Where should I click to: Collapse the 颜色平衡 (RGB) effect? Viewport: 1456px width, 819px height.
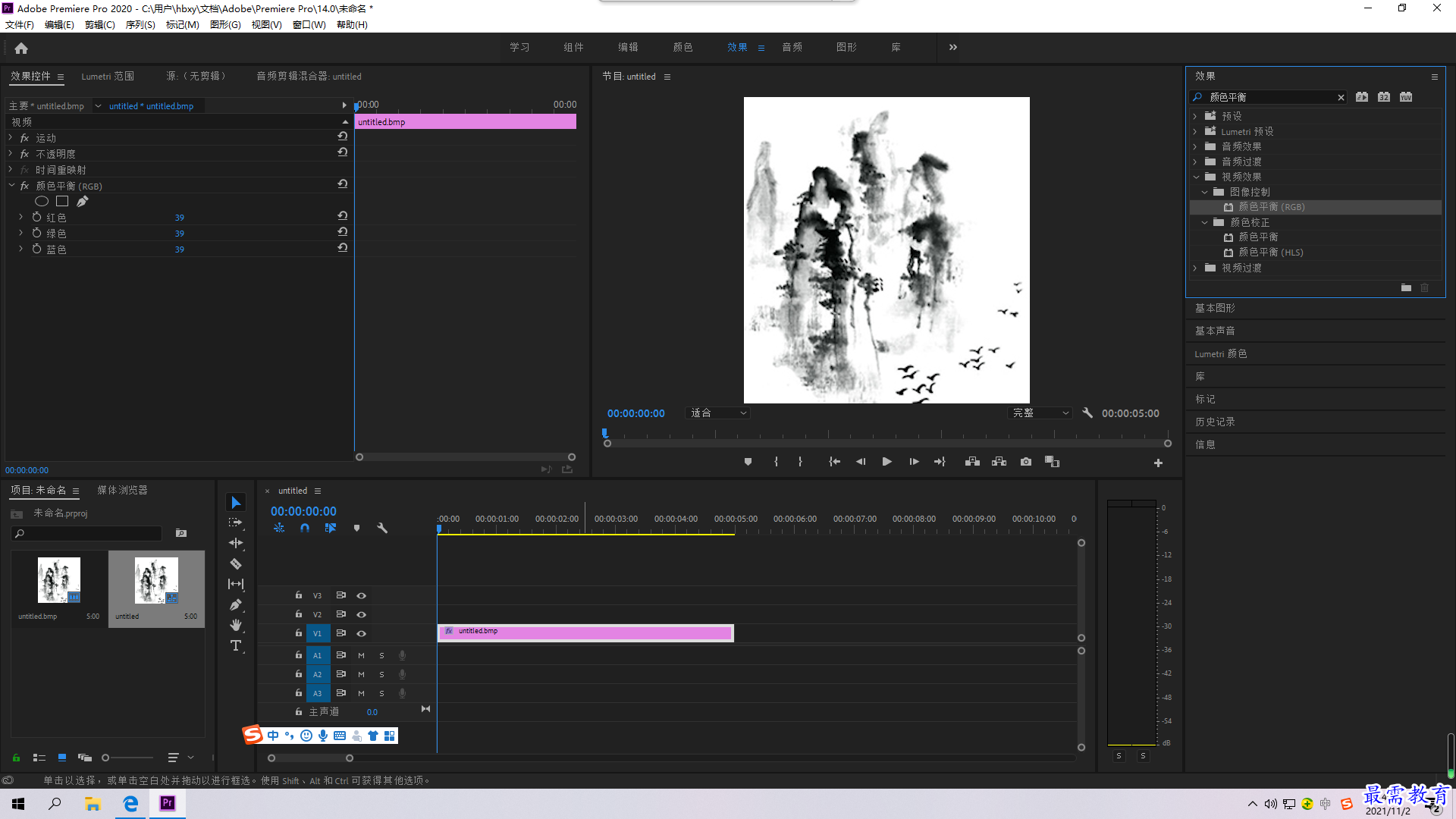point(11,186)
